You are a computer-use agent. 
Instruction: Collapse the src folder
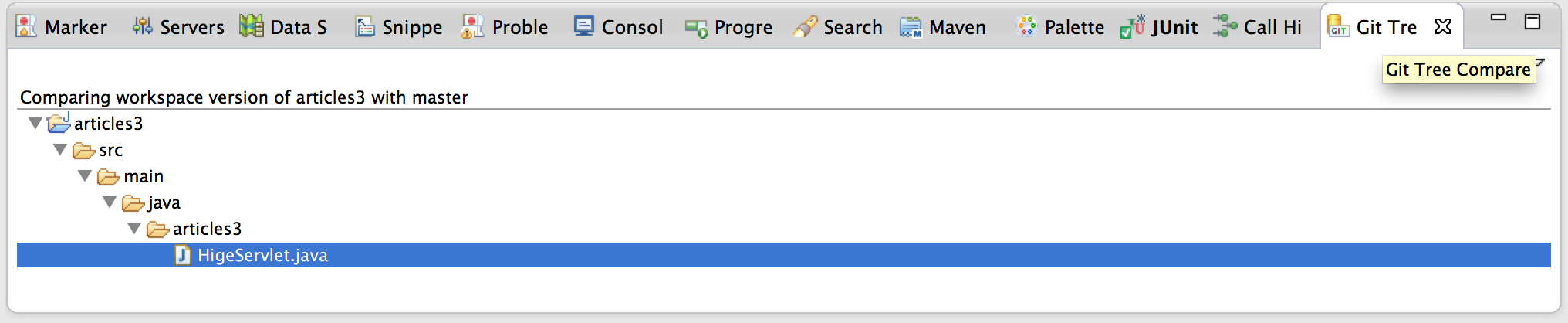point(60,150)
